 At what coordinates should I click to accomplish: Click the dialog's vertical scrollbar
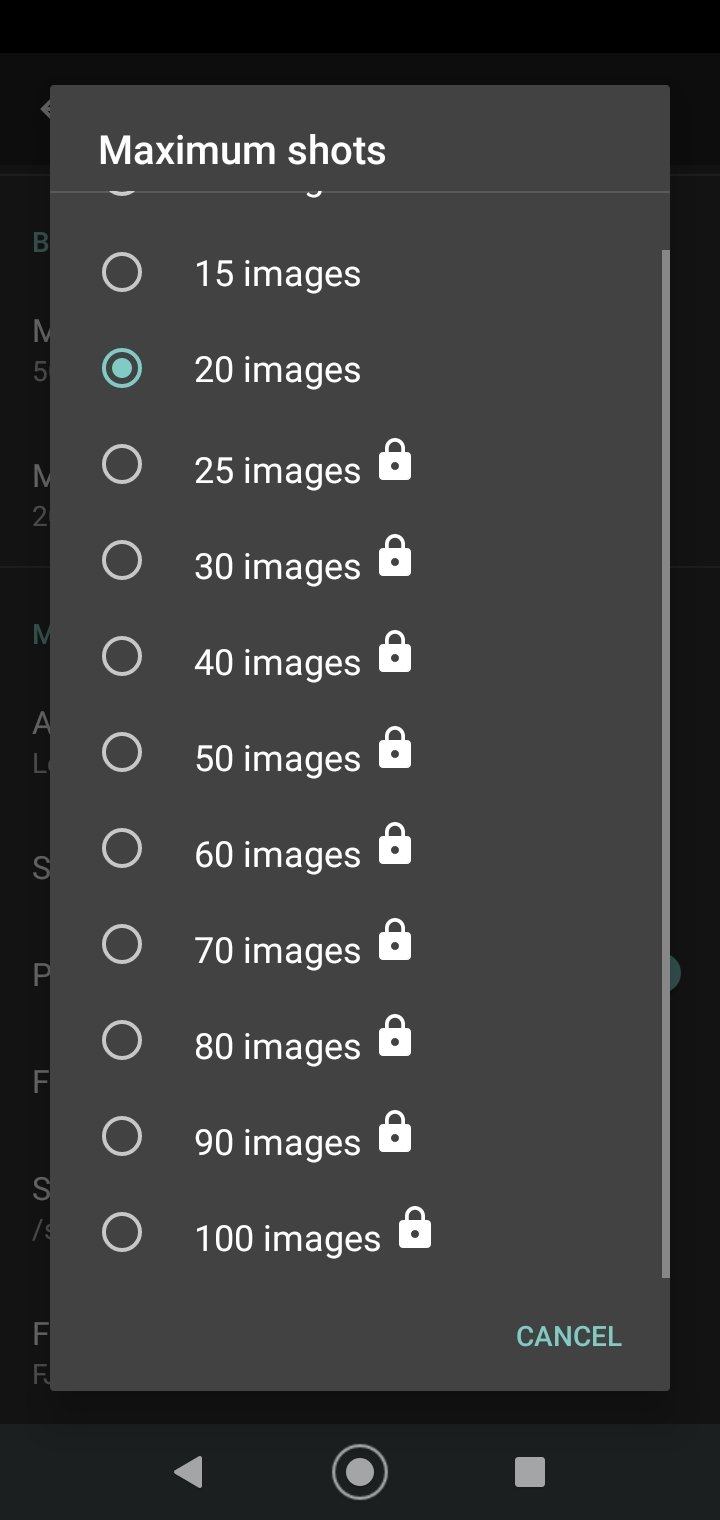coord(666,763)
